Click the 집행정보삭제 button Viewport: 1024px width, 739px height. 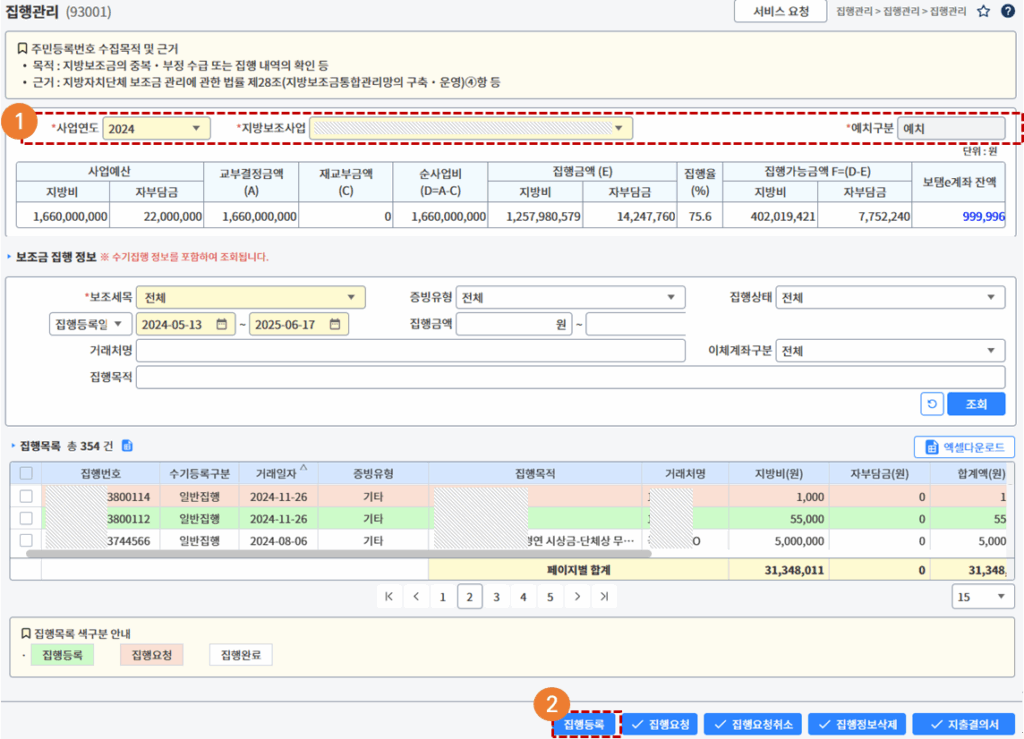click(x=857, y=724)
